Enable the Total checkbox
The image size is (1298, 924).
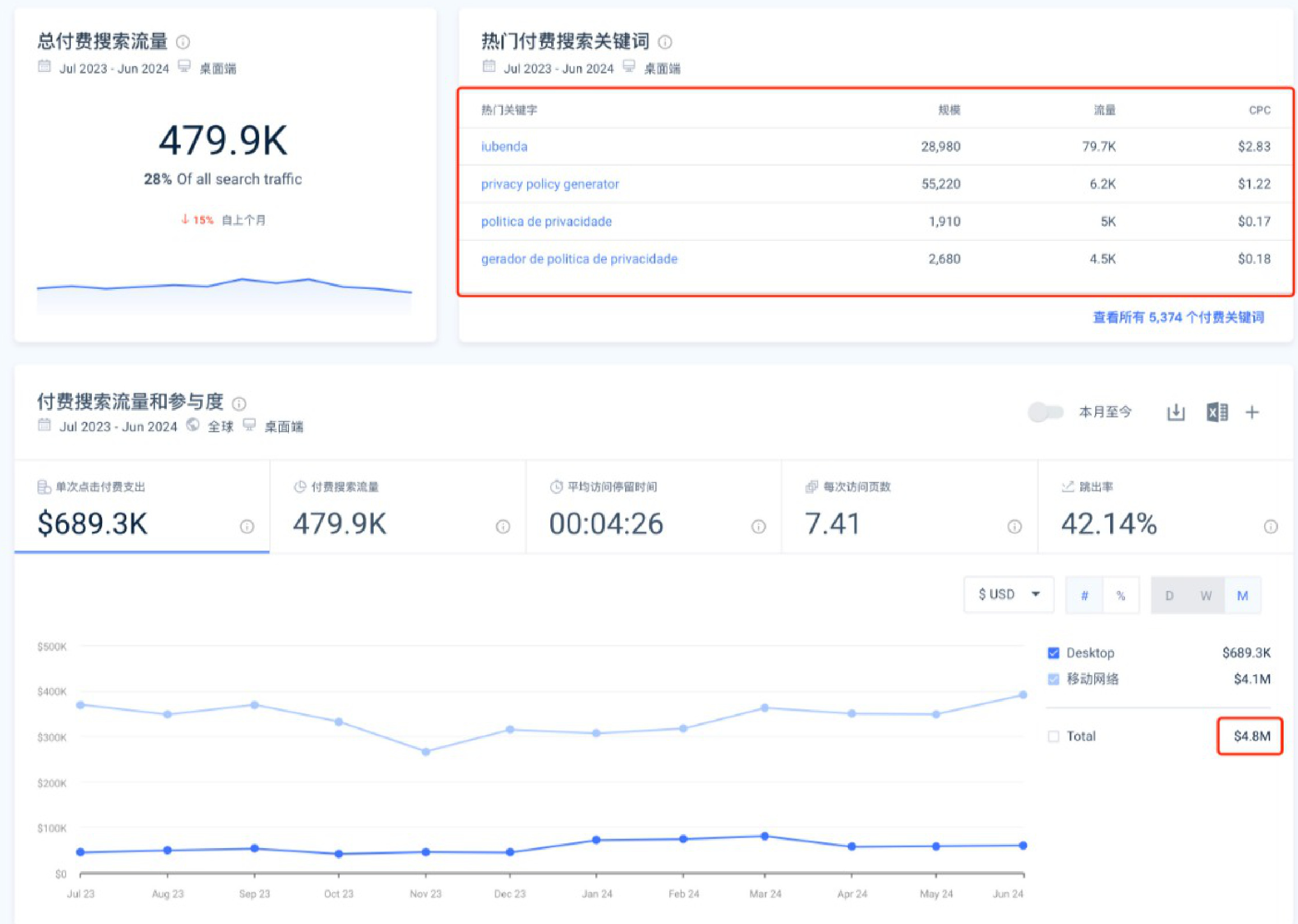point(1053,737)
